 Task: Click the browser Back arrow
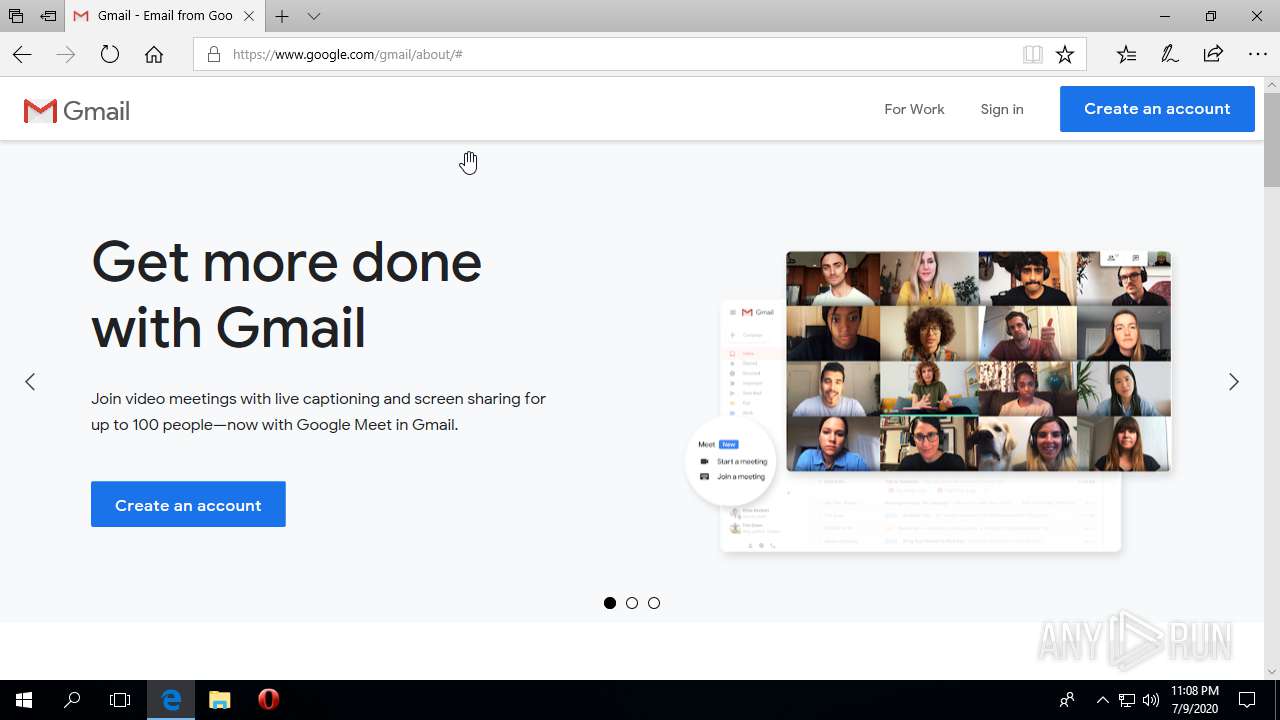(x=22, y=55)
